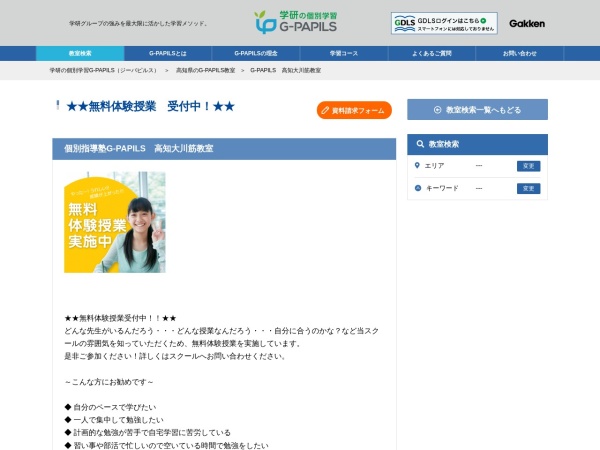Image resolution: width=600 pixels, height=450 pixels.
Task: Open the よくあるご質問 menu item
Action: (432, 53)
